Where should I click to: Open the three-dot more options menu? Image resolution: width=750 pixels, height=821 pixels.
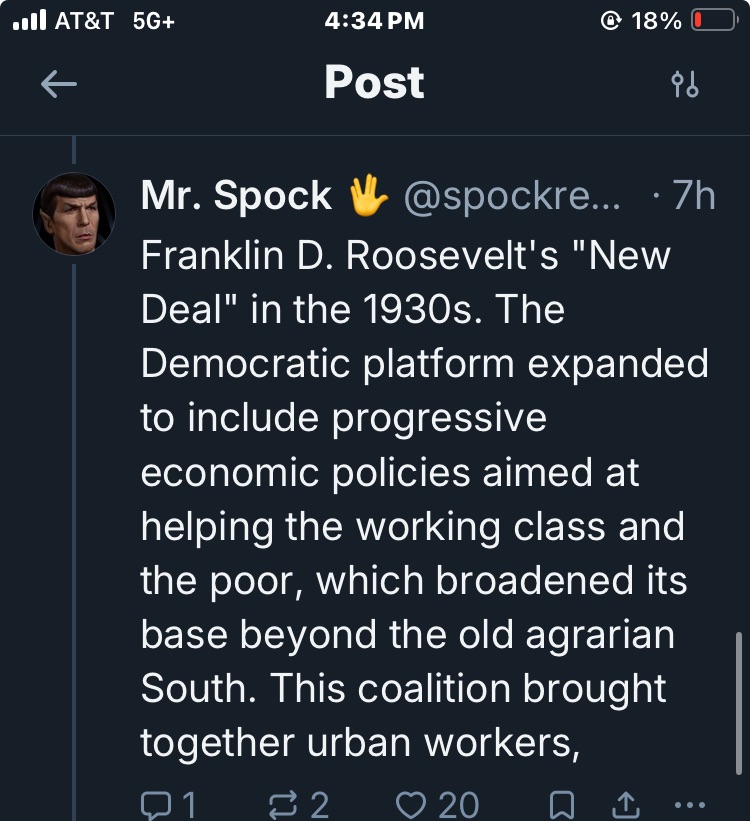click(x=691, y=804)
